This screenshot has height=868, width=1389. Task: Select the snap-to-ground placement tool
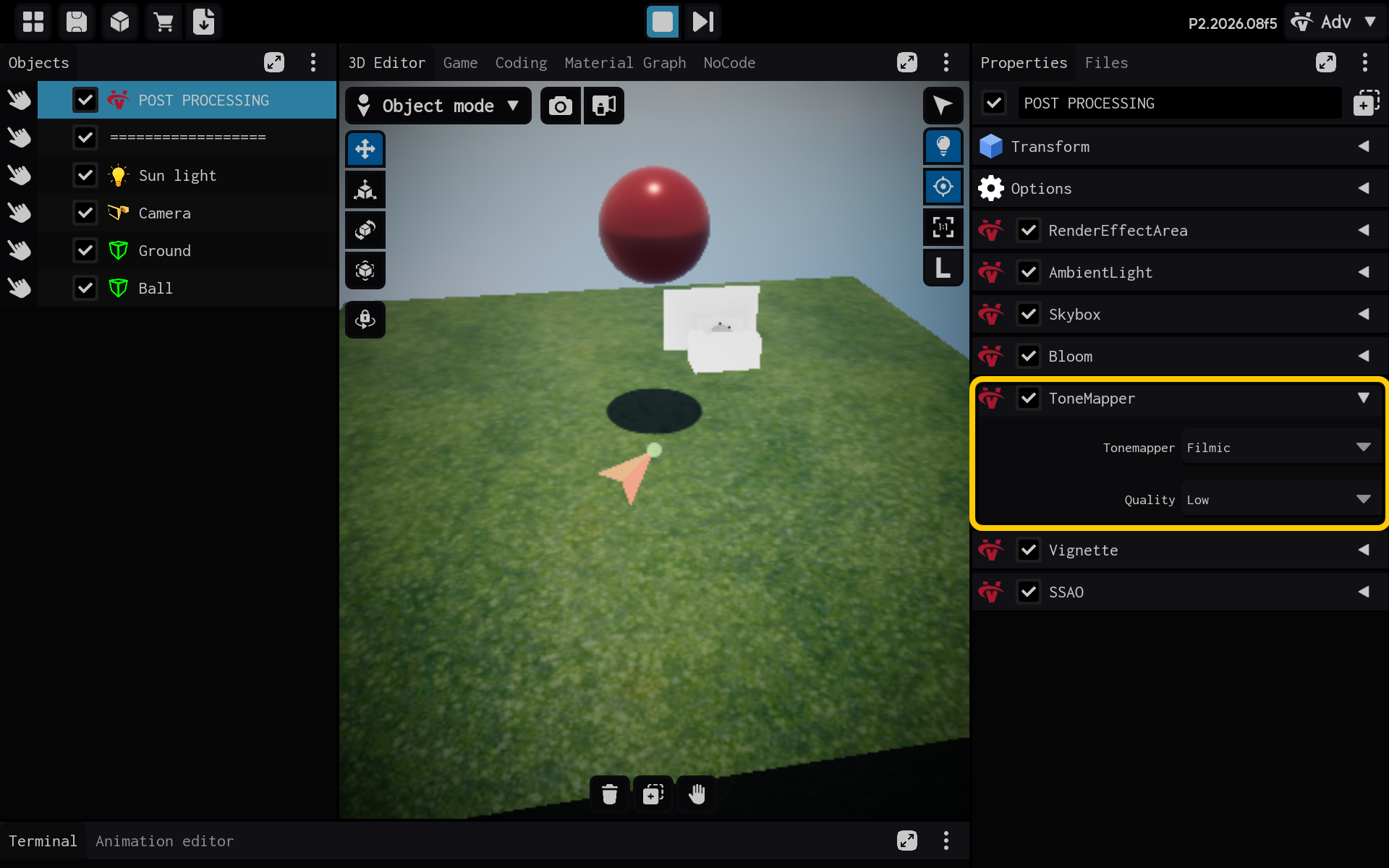365,190
